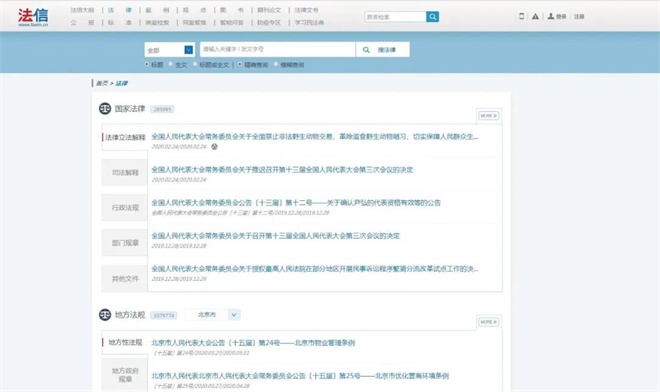This screenshot has width=660, height=392.
Task: Switch to the 行政法规 tab
Action: point(125,208)
